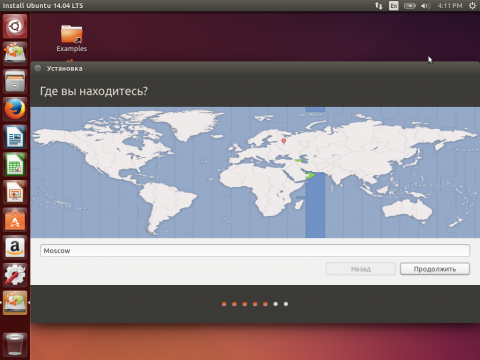Close the Установка installer window

tap(38, 68)
